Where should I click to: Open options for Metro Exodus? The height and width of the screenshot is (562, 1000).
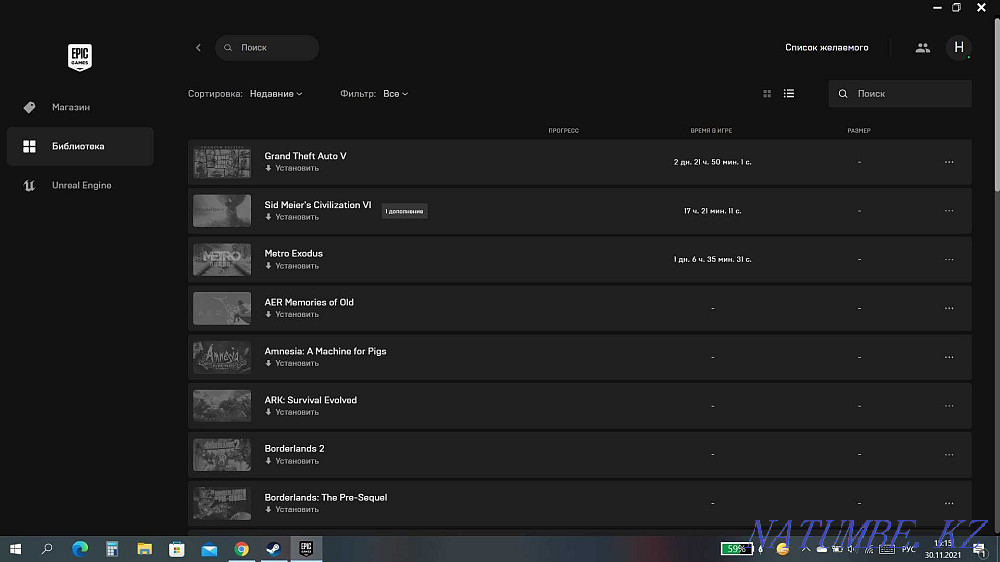(x=949, y=260)
